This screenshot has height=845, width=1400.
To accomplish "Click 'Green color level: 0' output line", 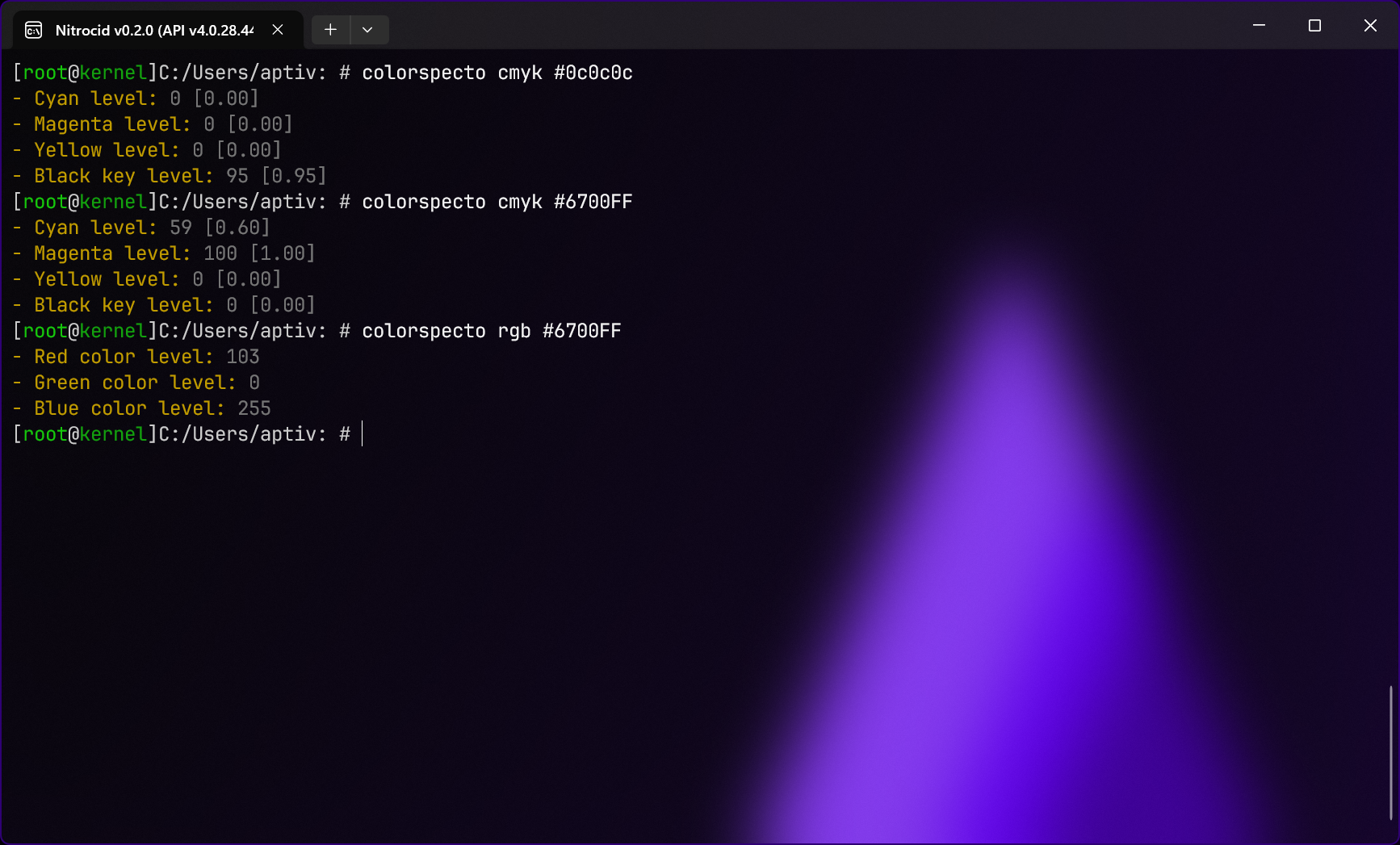I will point(136,383).
